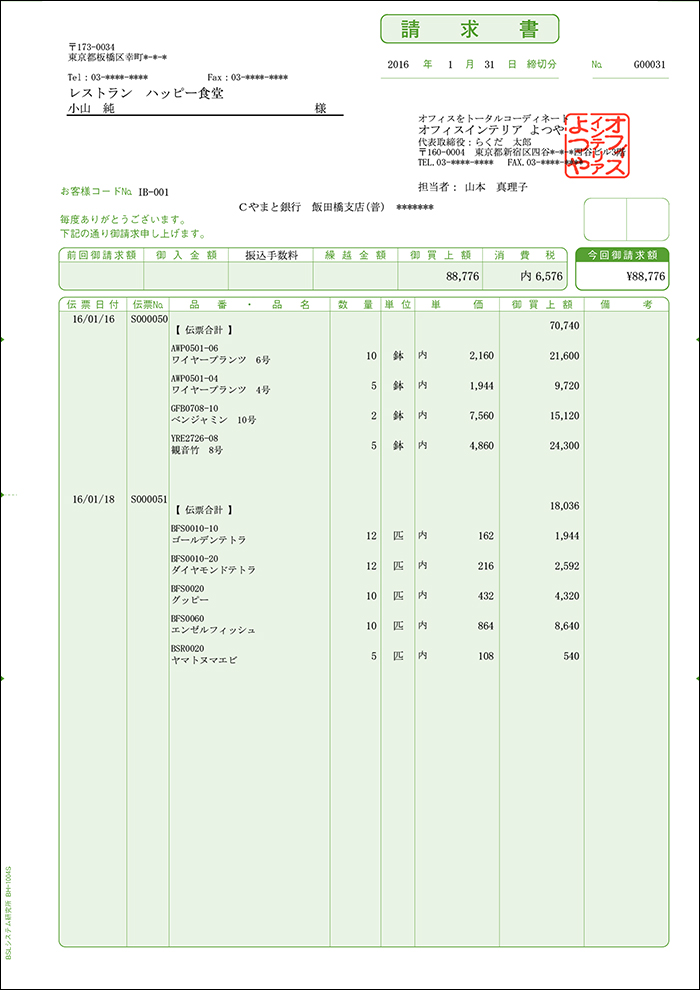The image size is (700, 990).
Task: Click the 備考 column header
Action: click(626, 304)
